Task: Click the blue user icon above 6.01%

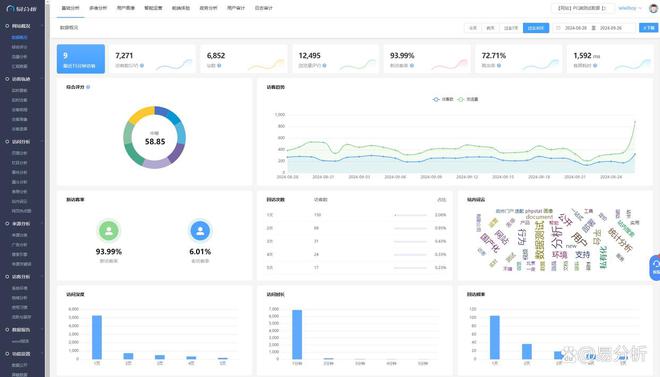Action: point(200,231)
